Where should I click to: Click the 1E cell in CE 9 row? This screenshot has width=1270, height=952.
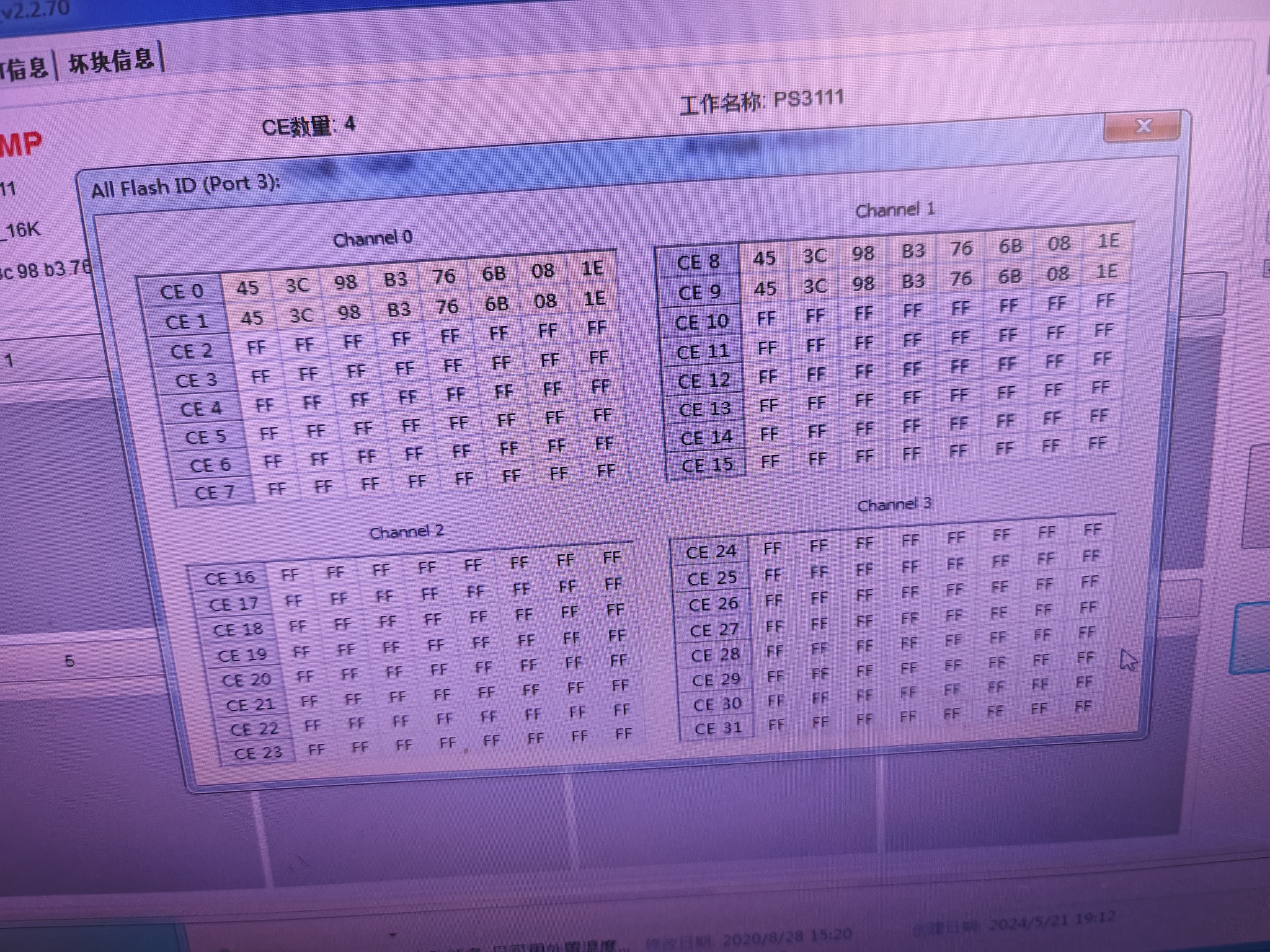[x=1106, y=271]
